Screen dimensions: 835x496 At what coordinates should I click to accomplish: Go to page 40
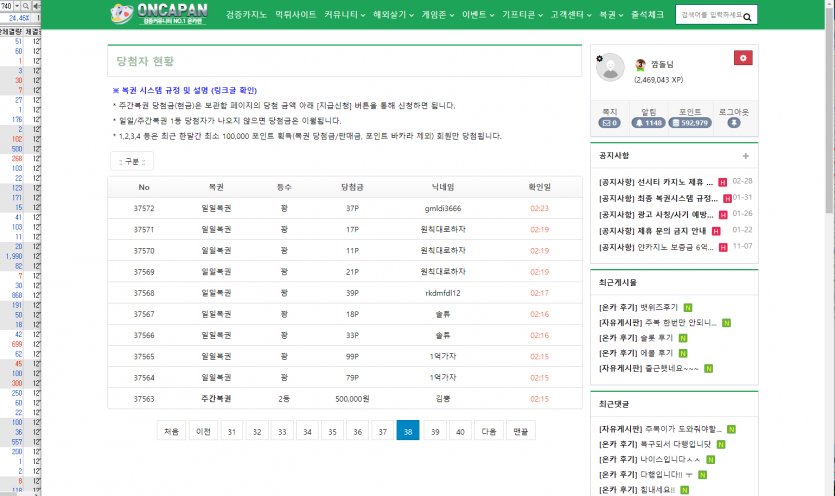(x=460, y=430)
